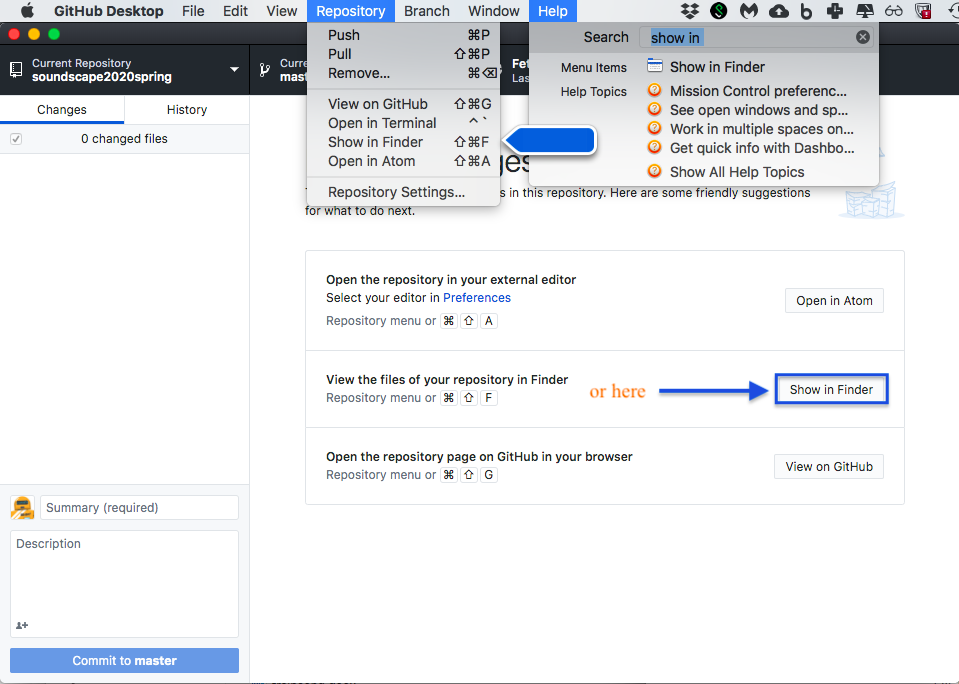This screenshot has height=684, width=959.
Task: Click the add co-authors icon in Description
Action: 22,625
